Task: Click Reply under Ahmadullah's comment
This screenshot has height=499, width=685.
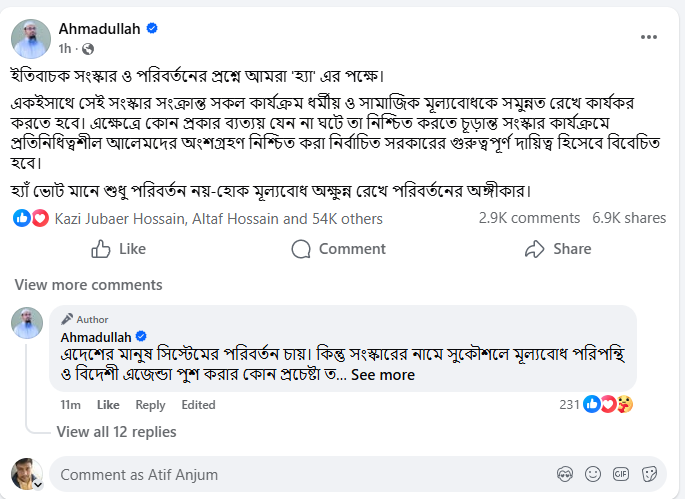Action: (x=150, y=405)
